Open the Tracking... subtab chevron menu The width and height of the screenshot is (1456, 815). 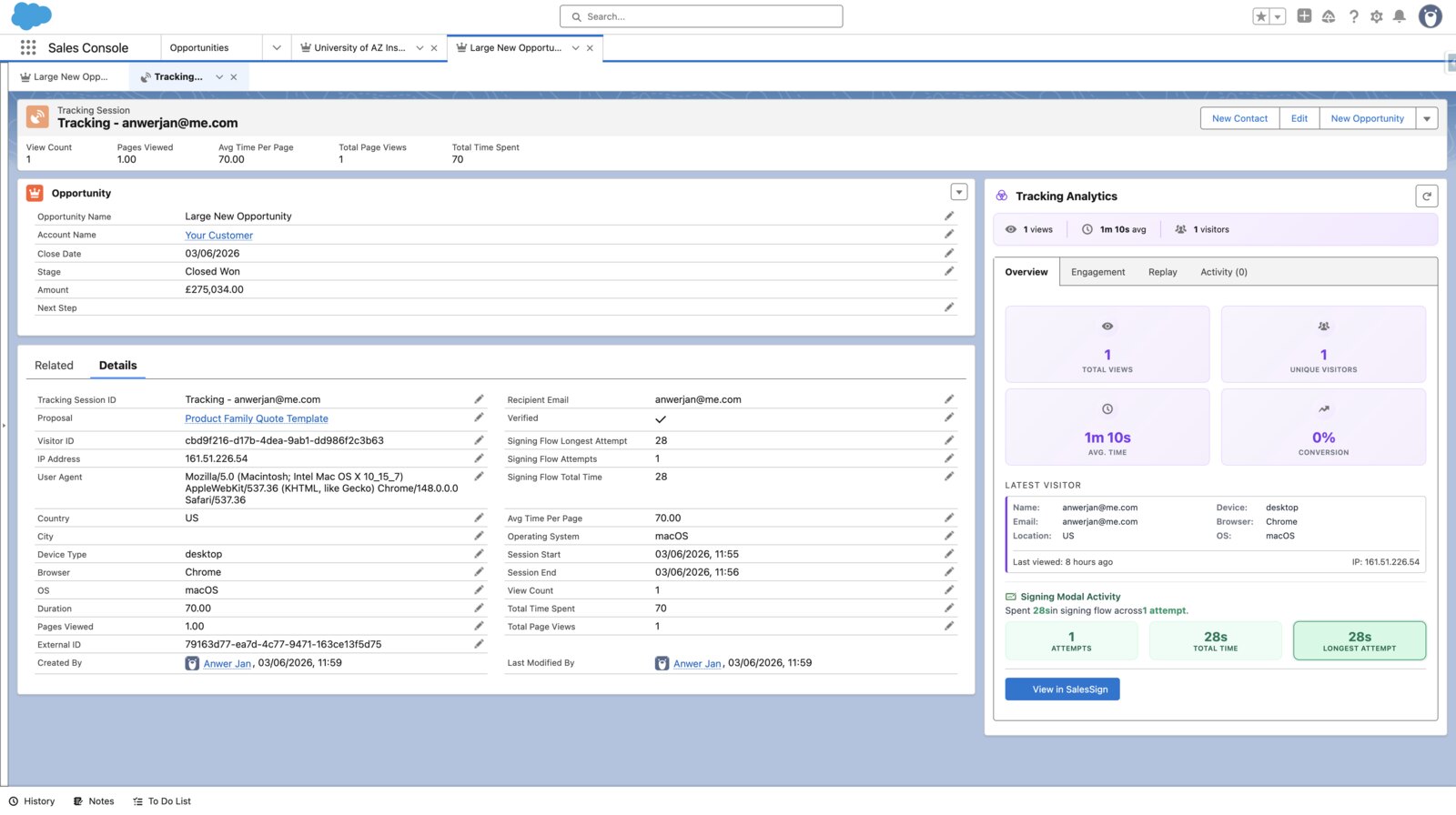coord(219,77)
